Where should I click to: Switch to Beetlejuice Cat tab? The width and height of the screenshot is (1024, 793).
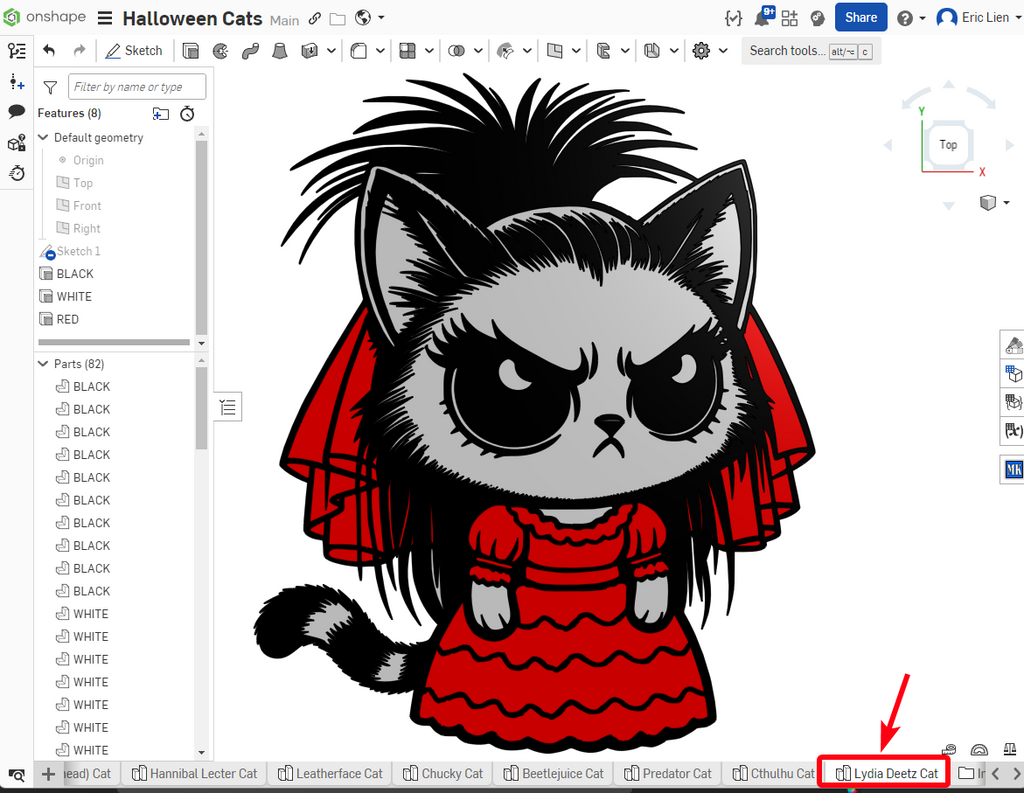click(x=554, y=773)
